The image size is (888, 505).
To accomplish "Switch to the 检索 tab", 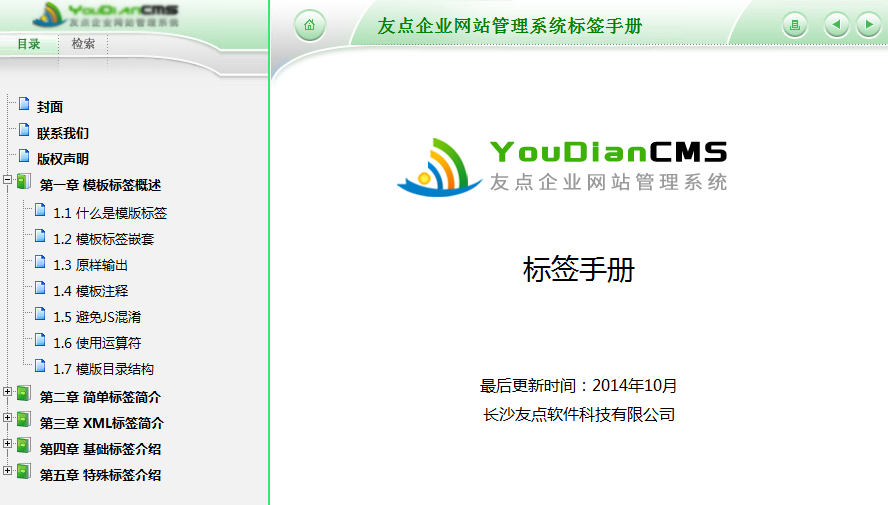I will tap(83, 44).
